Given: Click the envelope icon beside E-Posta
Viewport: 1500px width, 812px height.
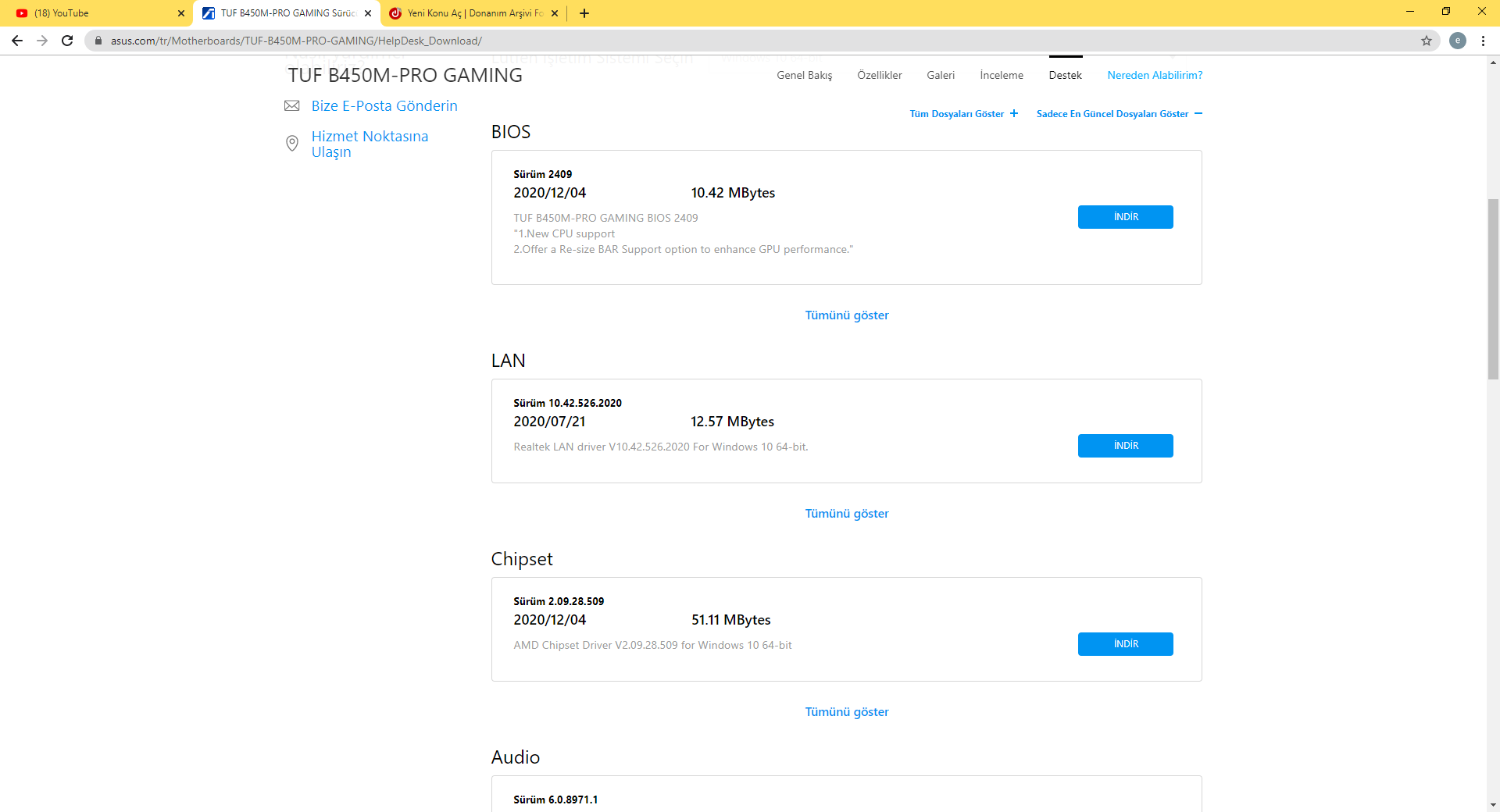Looking at the screenshot, I should (x=292, y=105).
